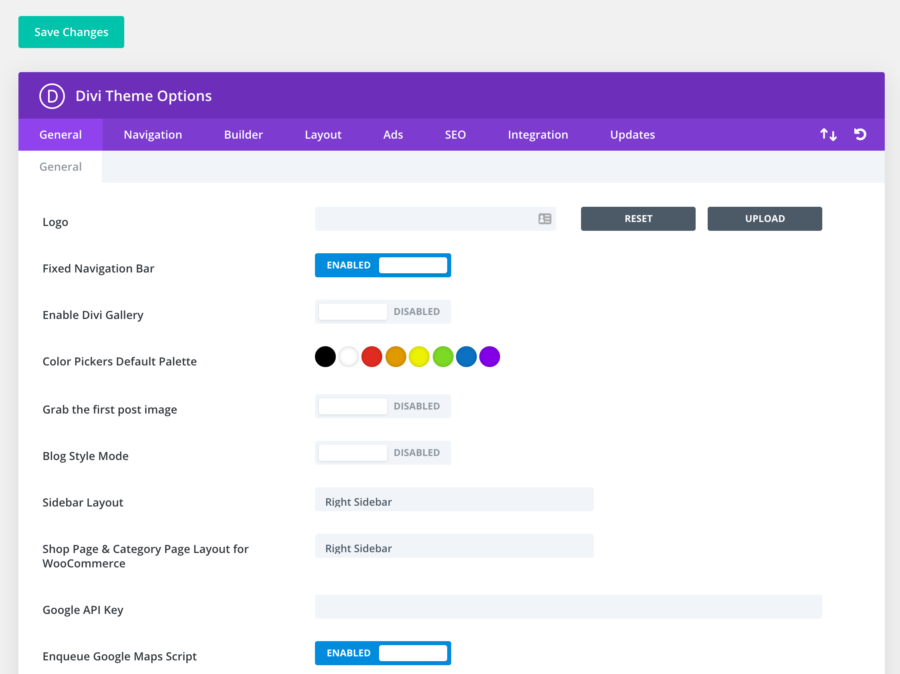Viewport: 900px width, 674px height.
Task: Open the import/export arrows icon
Action: tap(828, 134)
